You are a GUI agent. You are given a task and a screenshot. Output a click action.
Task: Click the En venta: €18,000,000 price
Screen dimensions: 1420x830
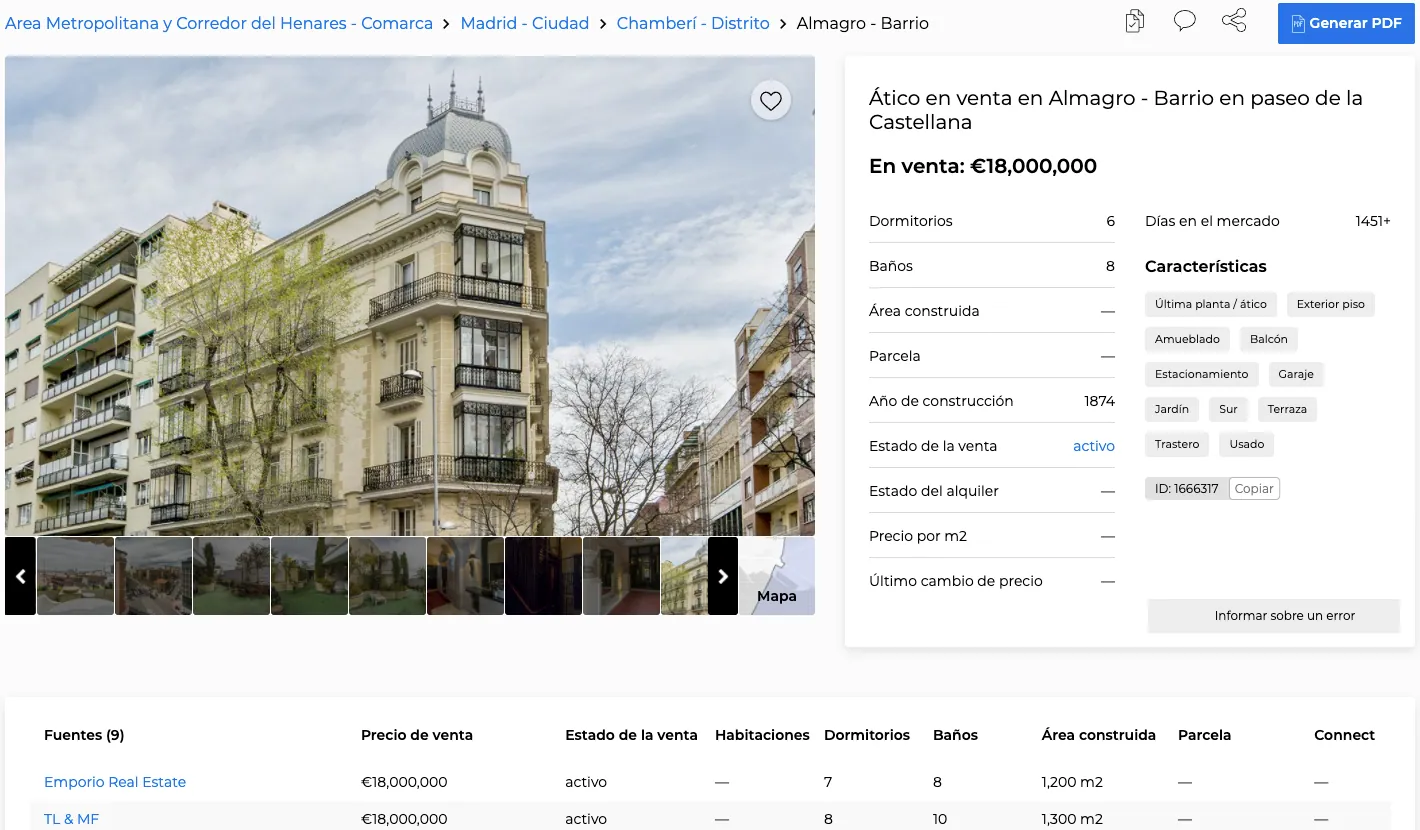tap(983, 167)
